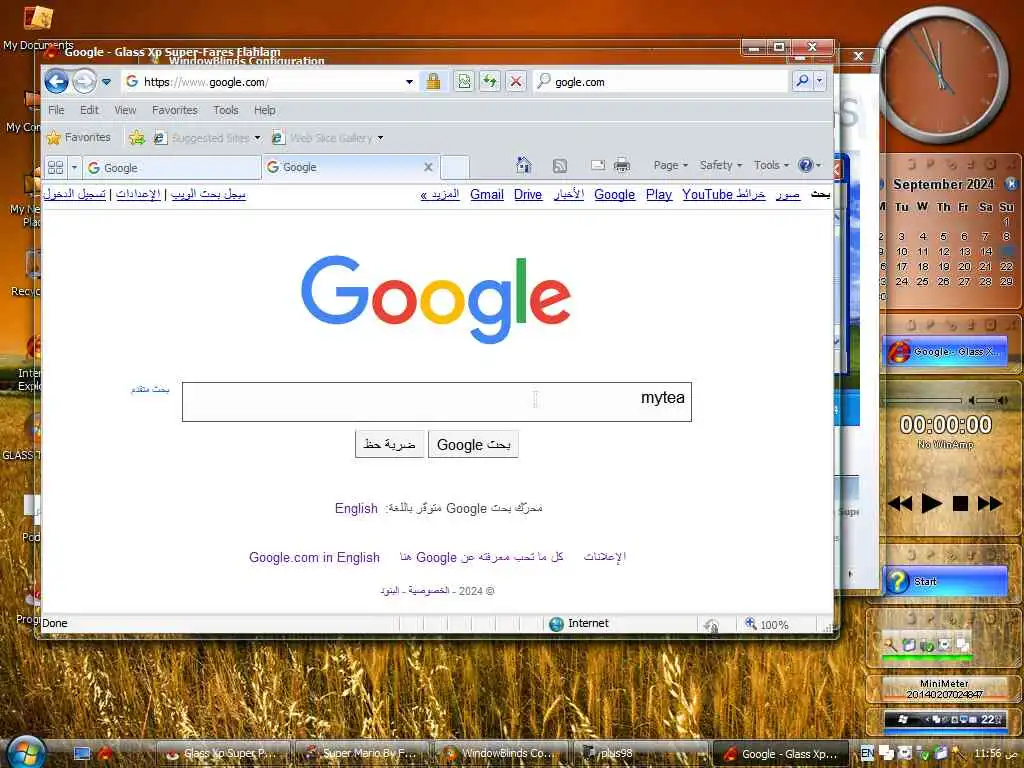
Task: Switch to the first Google tab
Action: pyautogui.click(x=172, y=168)
